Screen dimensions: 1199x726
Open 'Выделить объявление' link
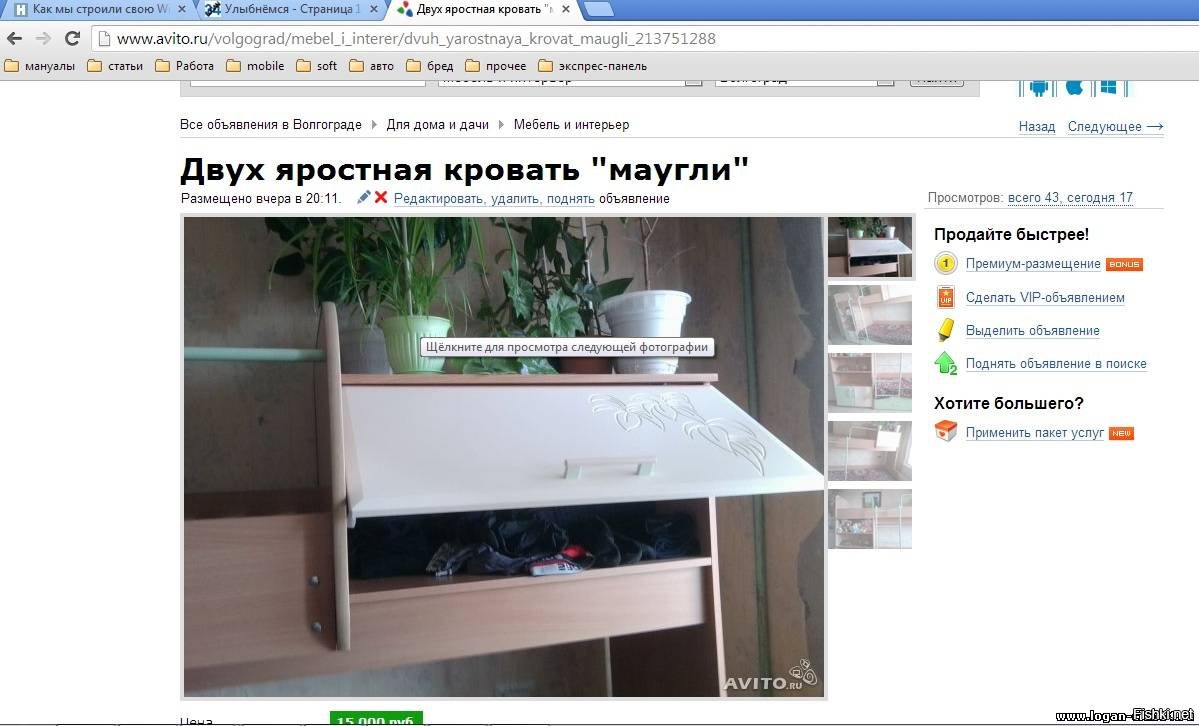coord(1032,330)
